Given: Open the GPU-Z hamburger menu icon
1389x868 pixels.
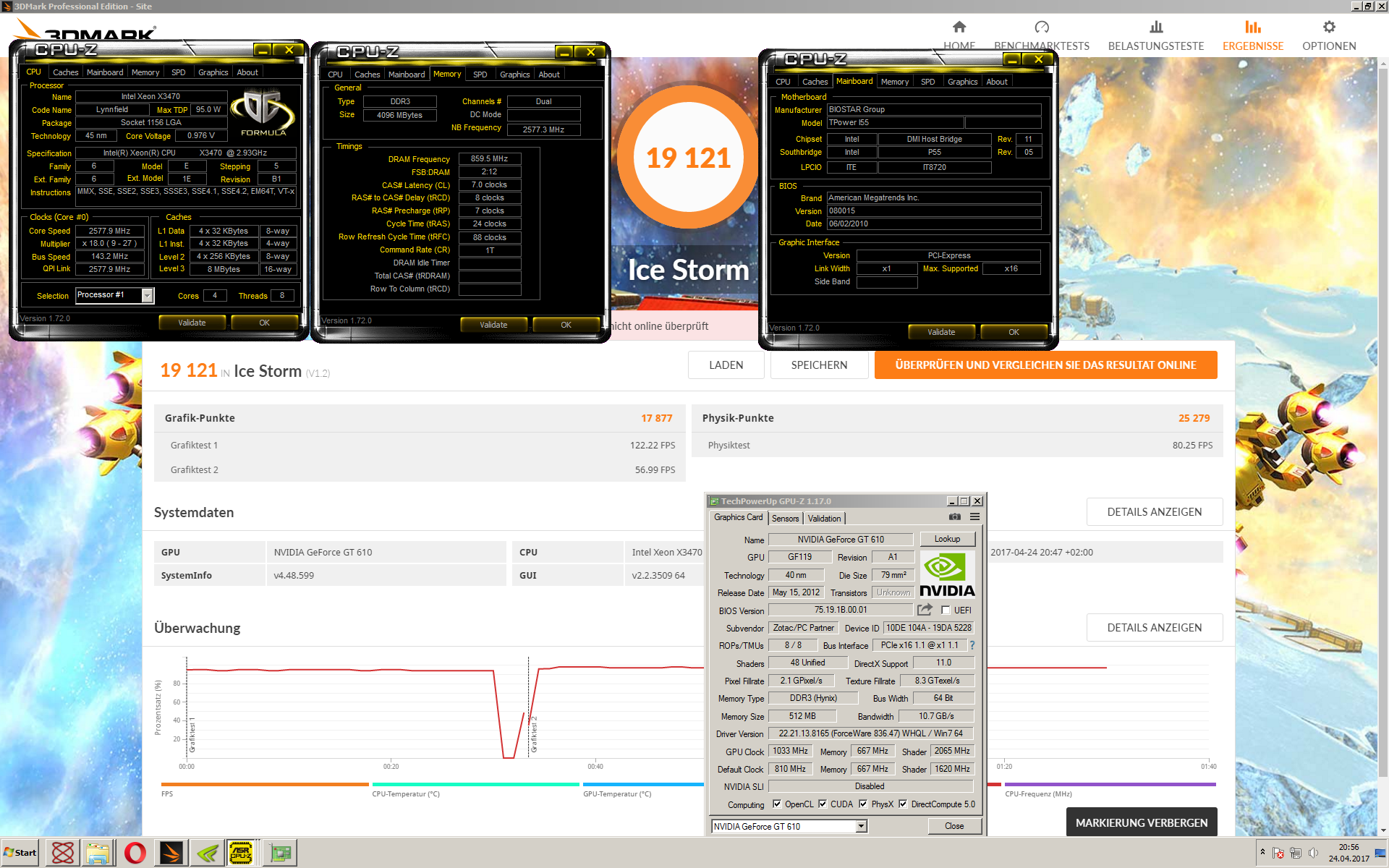Looking at the screenshot, I should coord(974,517).
